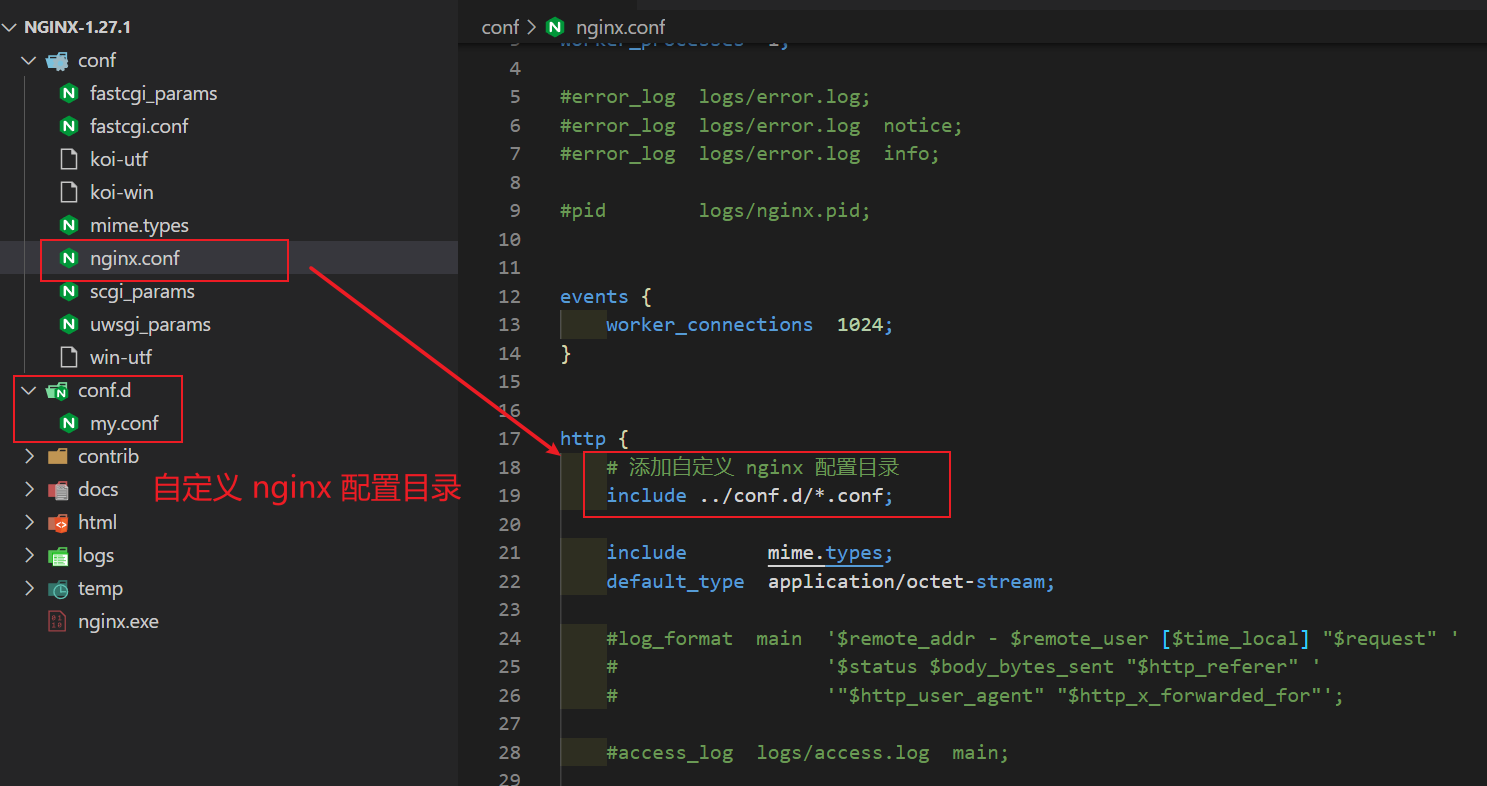Click the nginx icon beside mime.types

69,225
